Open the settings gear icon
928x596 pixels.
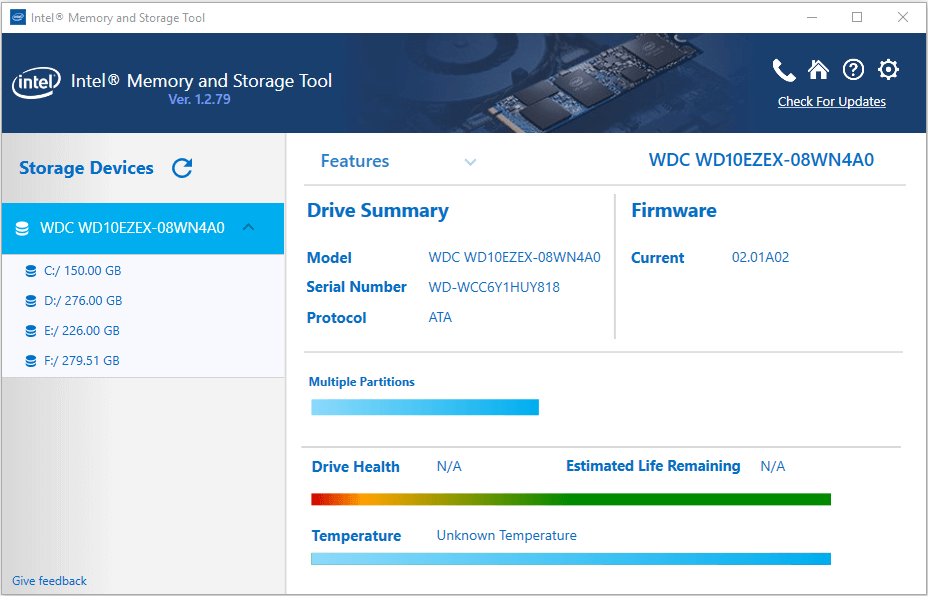pyautogui.click(x=888, y=70)
